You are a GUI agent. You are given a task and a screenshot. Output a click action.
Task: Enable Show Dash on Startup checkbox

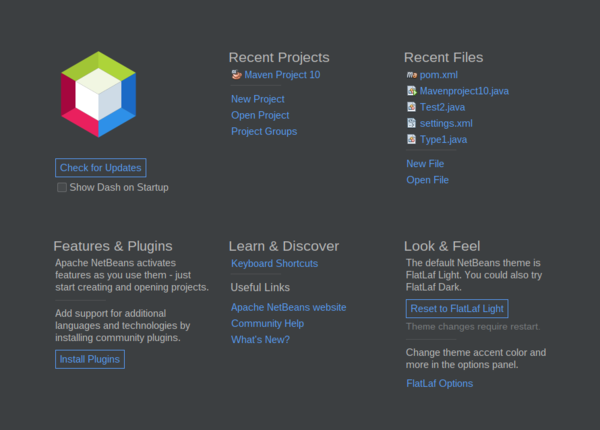62,187
